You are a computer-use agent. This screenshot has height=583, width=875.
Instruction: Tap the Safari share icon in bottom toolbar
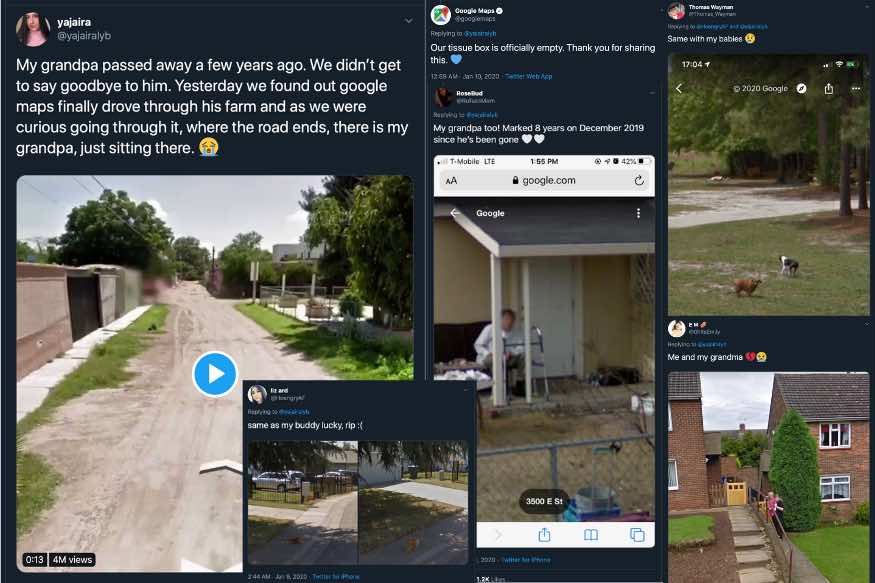pyautogui.click(x=544, y=535)
